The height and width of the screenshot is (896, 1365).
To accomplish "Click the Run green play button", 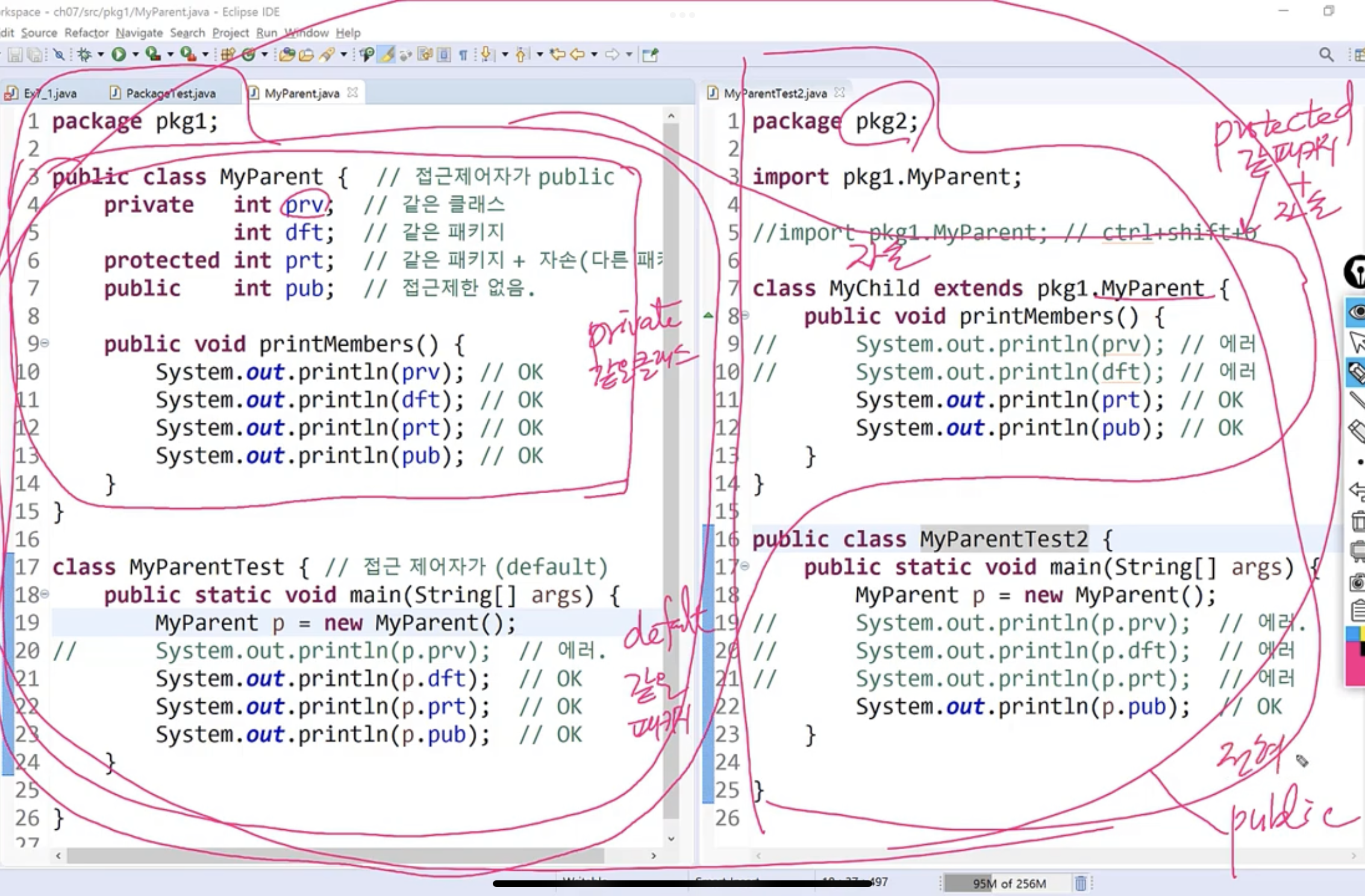I will pyautogui.click(x=119, y=55).
